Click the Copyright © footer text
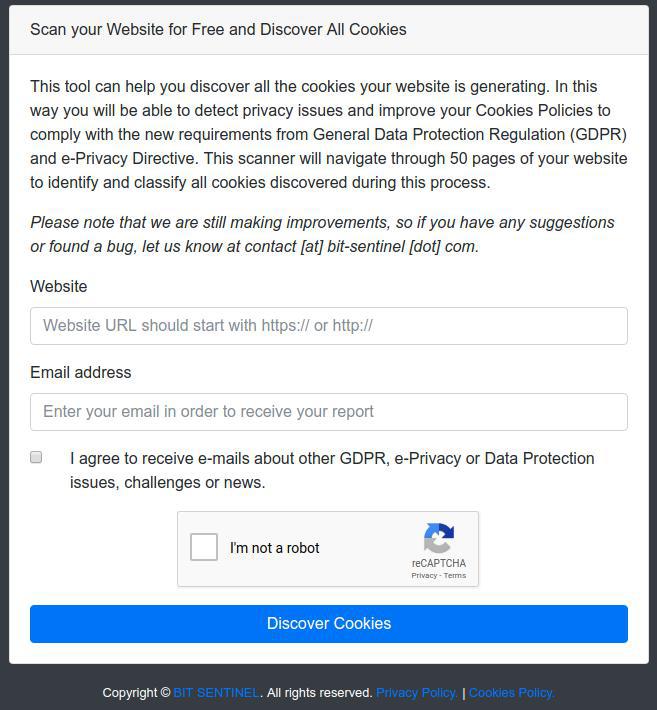Viewport: 657px width, 710px height. (x=136, y=693)
